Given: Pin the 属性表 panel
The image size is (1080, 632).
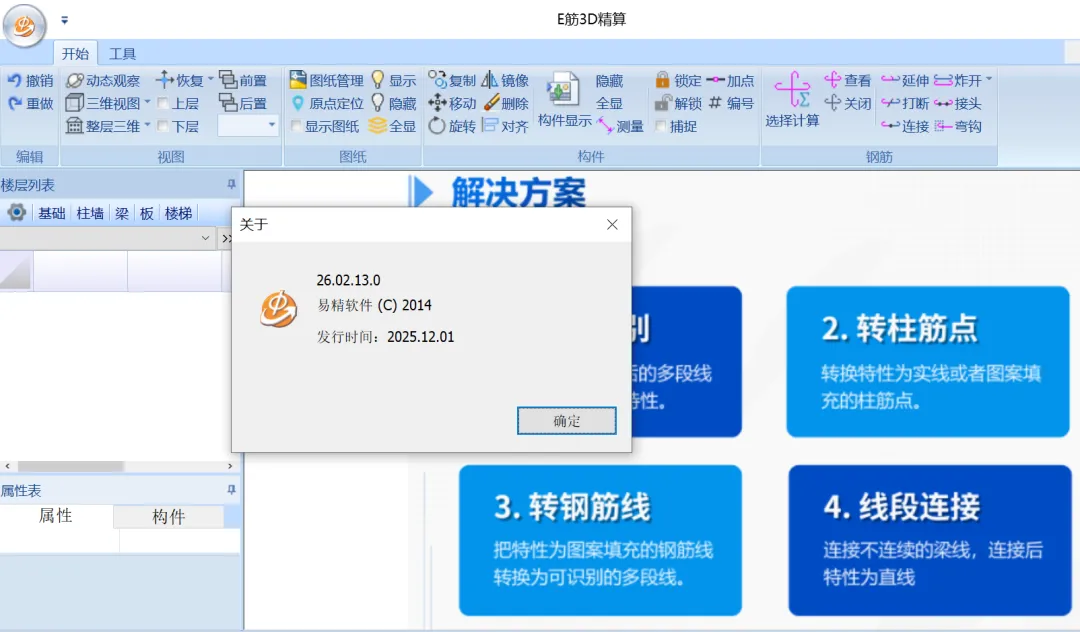Looking at the screenshot, I should tap(231, 489).
